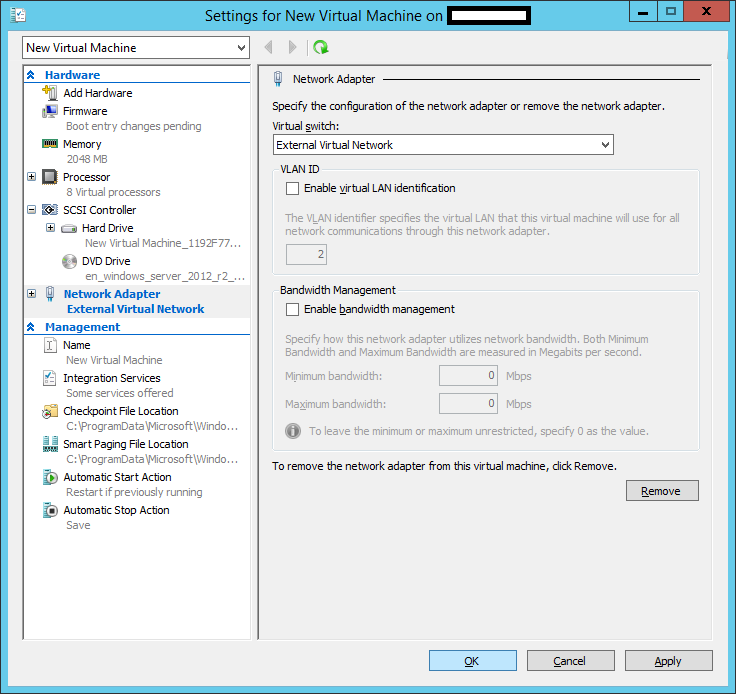Click the Minimum bandwidth field
The image size is (736, 694).
click(468, 376)
